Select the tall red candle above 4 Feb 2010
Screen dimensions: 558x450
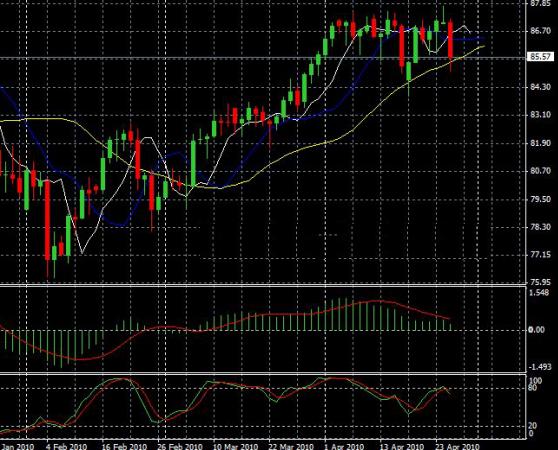(47, 221)
